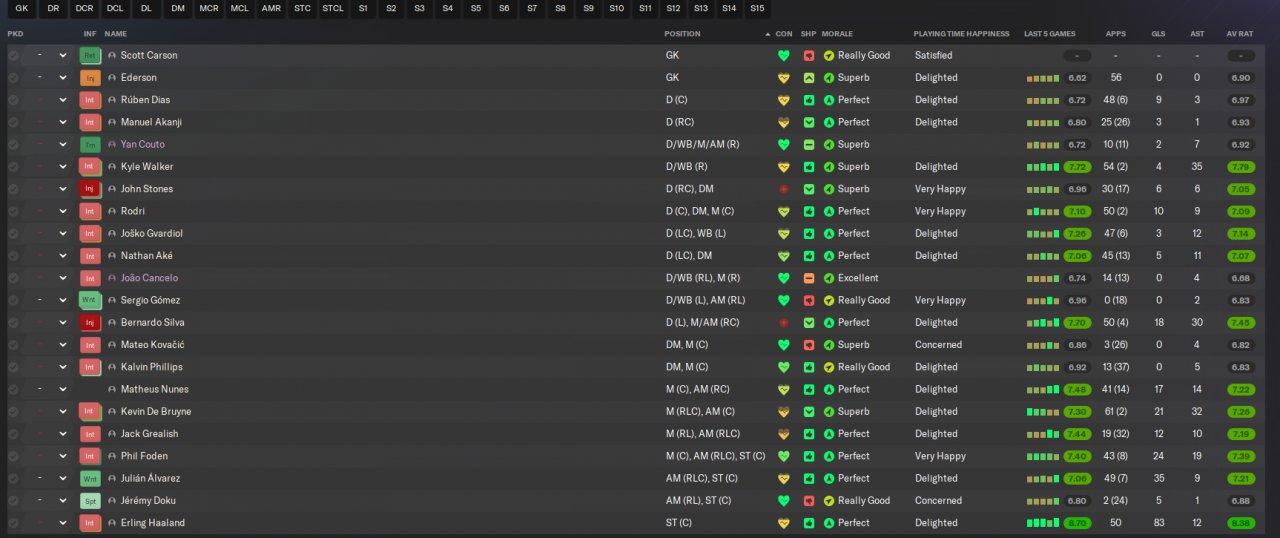This screenshot has height=538, width=1280.
Task: Click Erling Haaland's match sharpness icon
Action: (809, 523)
